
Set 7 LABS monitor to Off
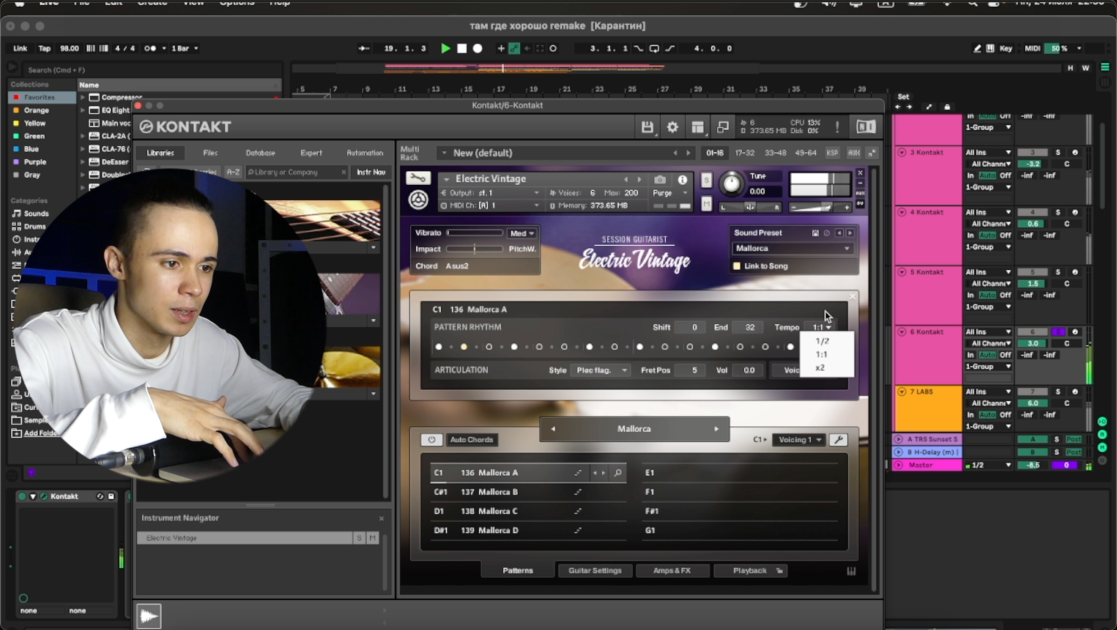[x=1005, y=415]
